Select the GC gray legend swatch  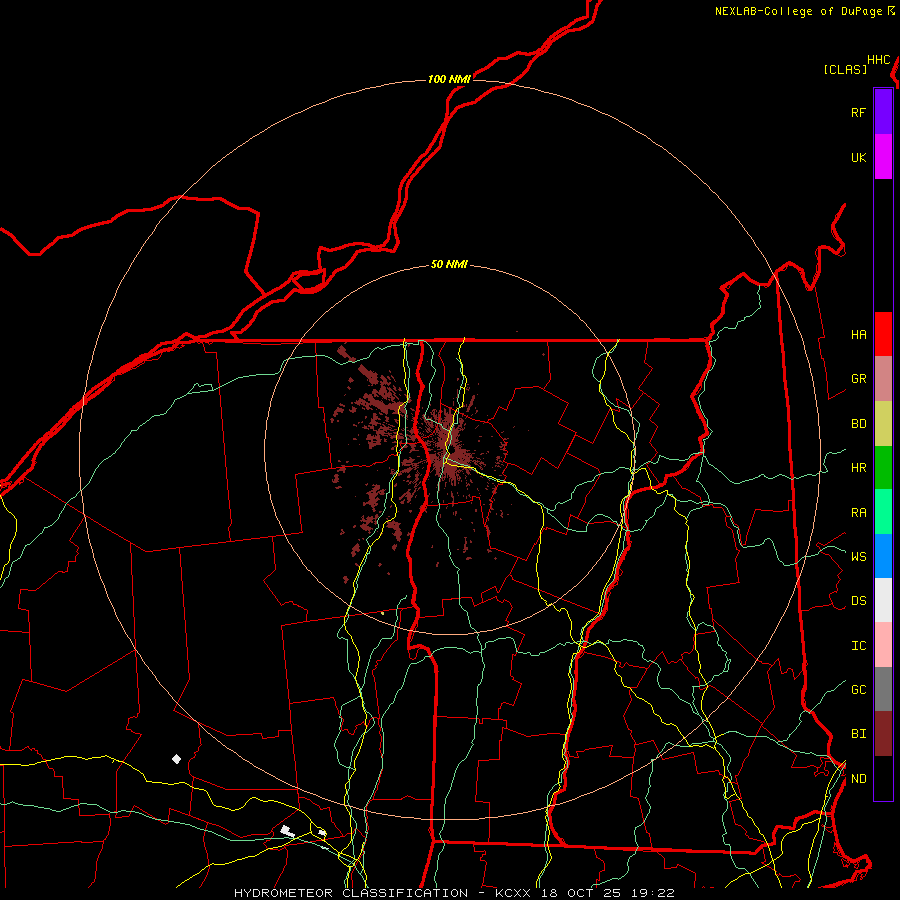click(883, 689)
